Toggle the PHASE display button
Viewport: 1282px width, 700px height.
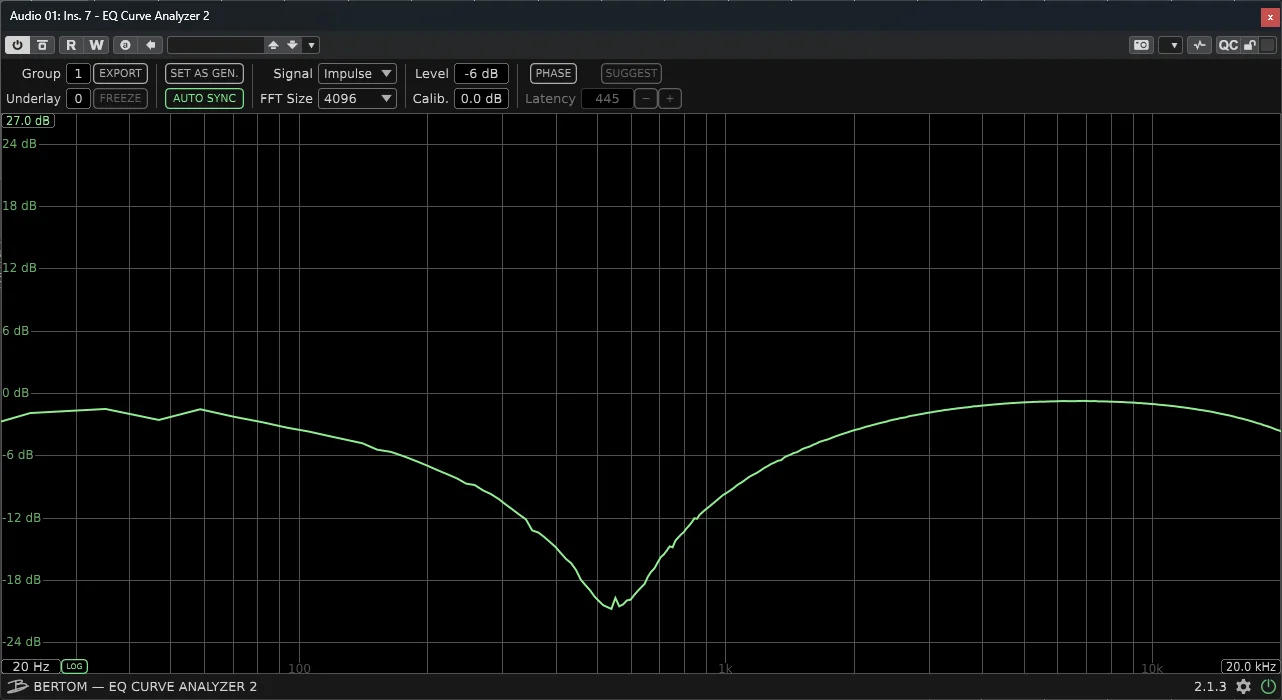tap(553, 73)
